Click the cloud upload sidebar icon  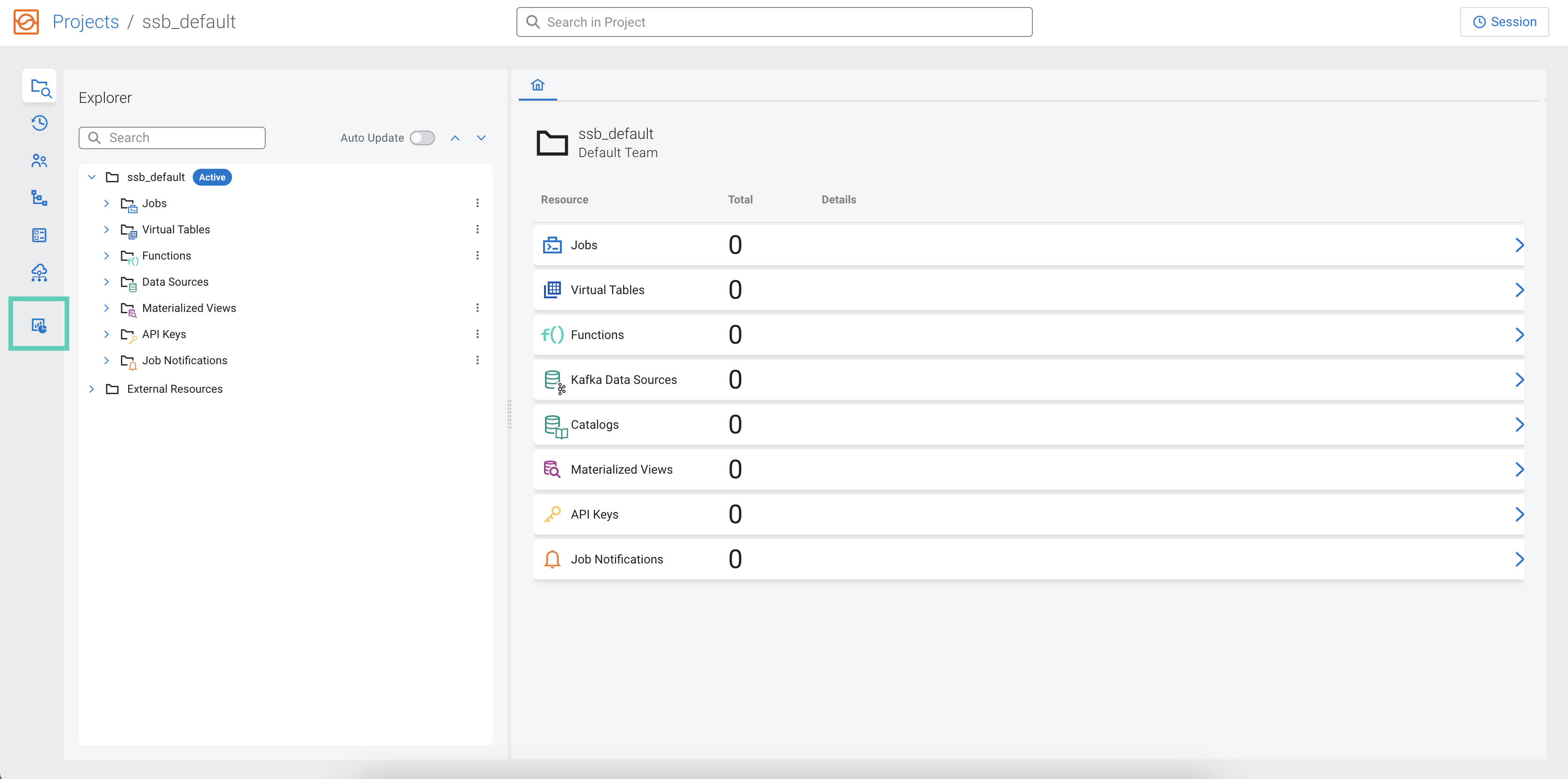click(x=40, y=273)
